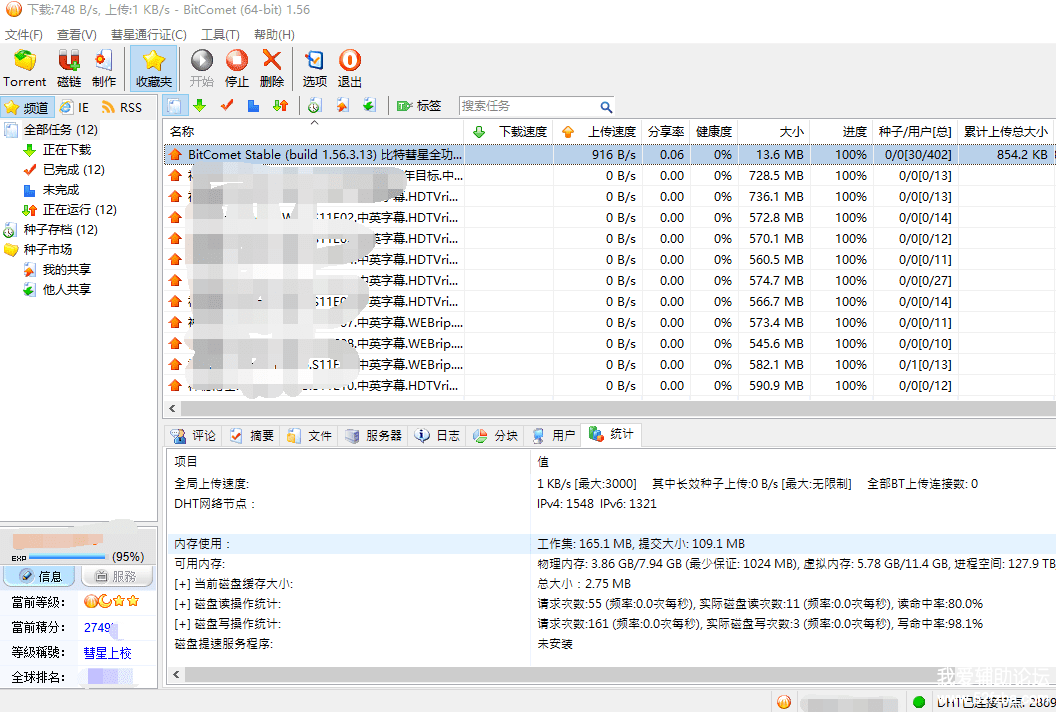Switch to 频道 sidebar tab
The width and height of the screenshot is (1056, 712).
coord(28,107)
